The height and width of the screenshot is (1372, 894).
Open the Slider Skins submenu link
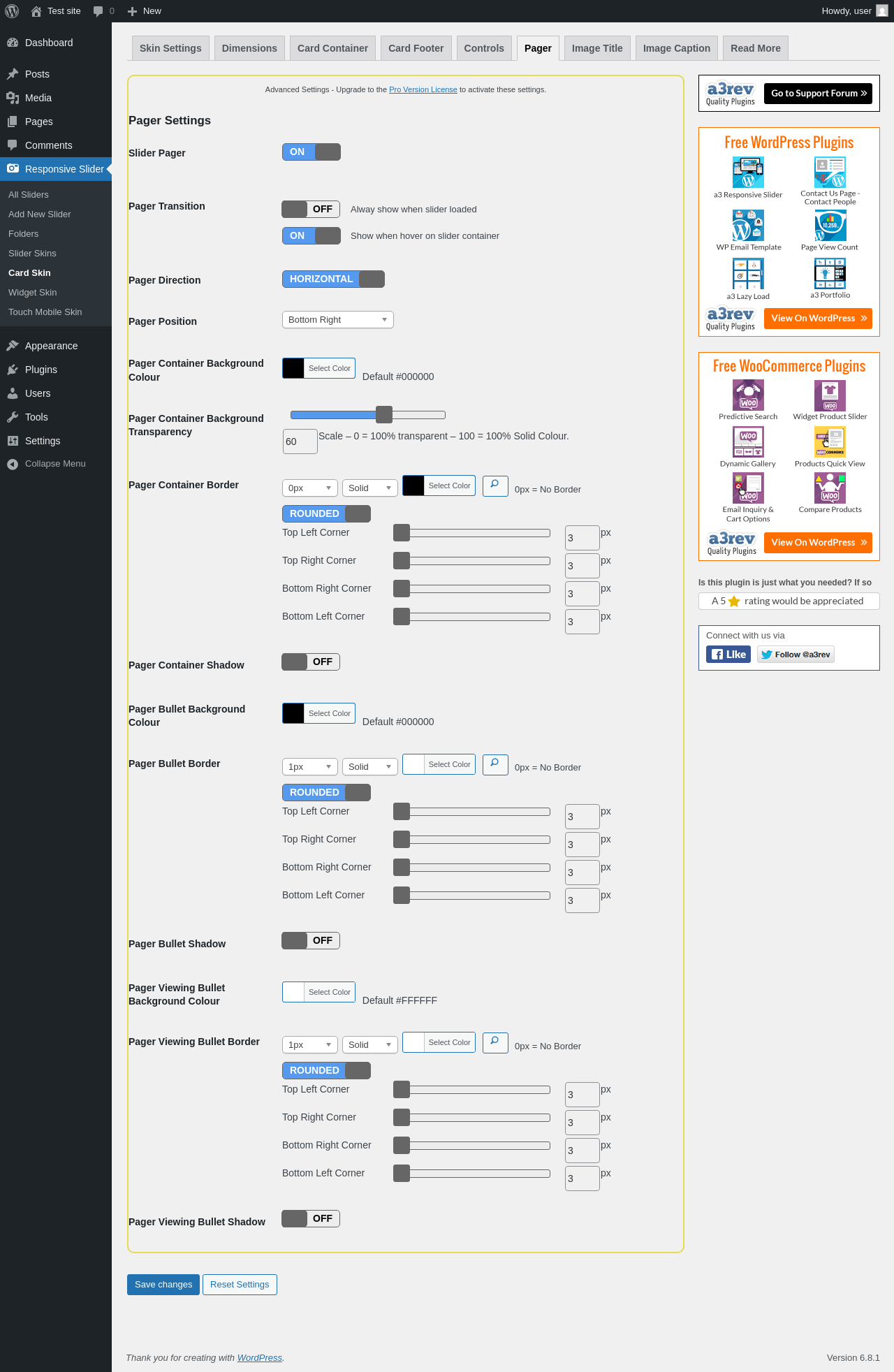tap(32, 254)
